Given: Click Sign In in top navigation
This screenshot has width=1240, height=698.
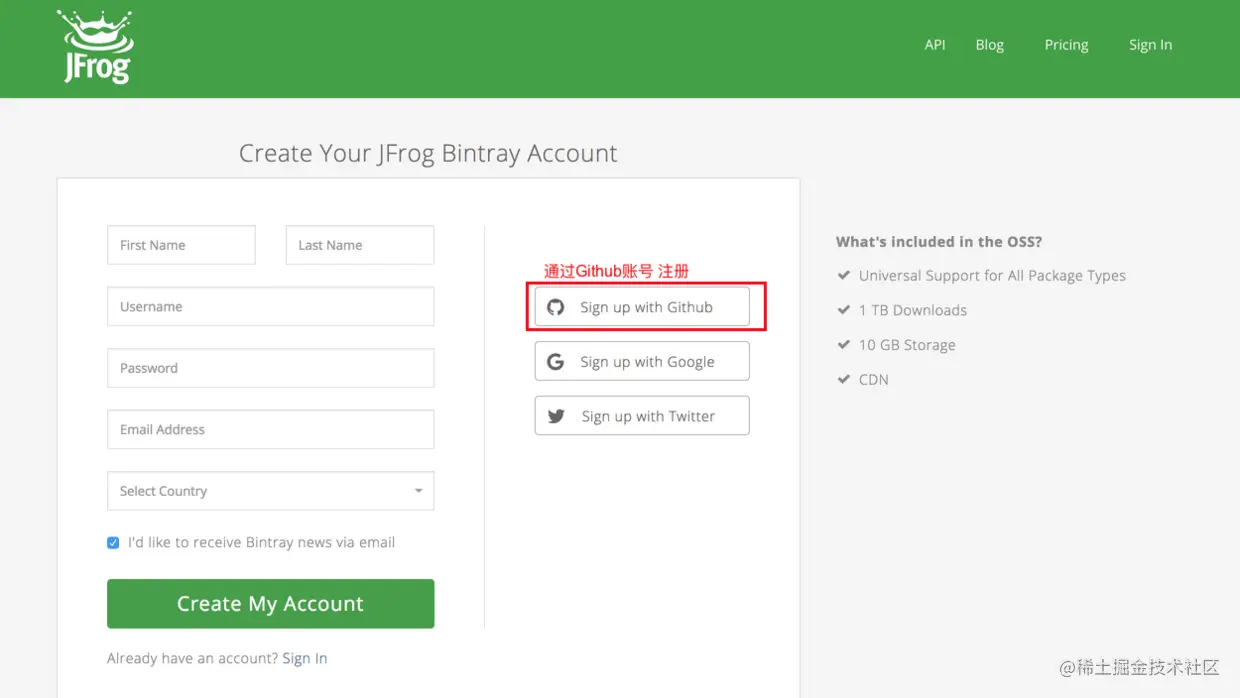Looking at the screenshot, I should pyautogui.click(x=1150, y=45).
